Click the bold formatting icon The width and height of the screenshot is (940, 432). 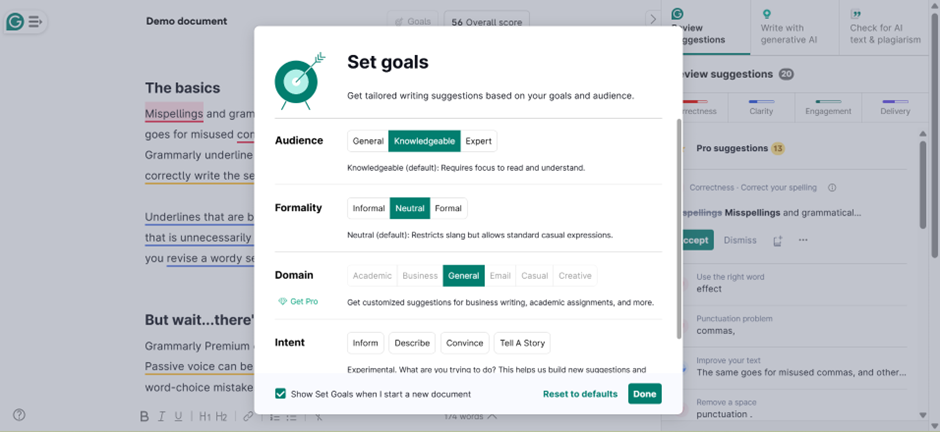point(144,416)
